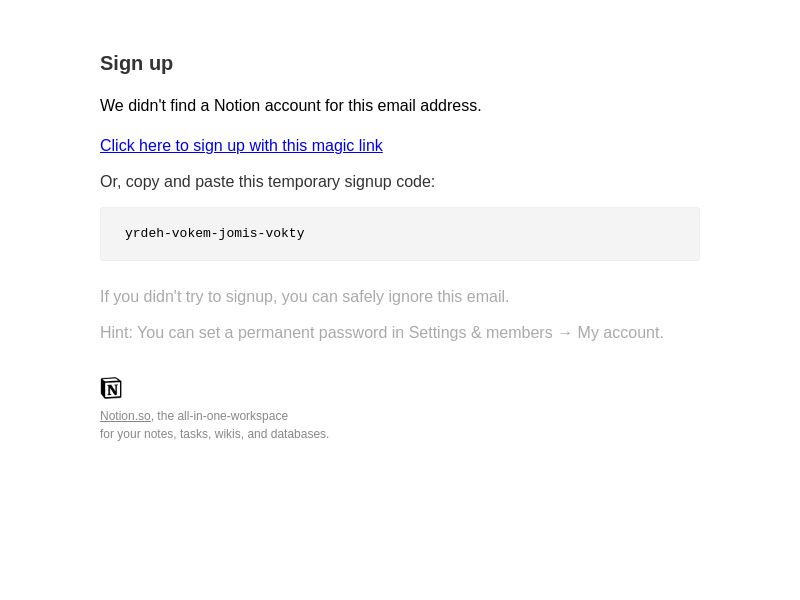The height and width of the screenshot is (600, 800).
Task: Click the Notion logo icon
Action: tap(111, 388)
